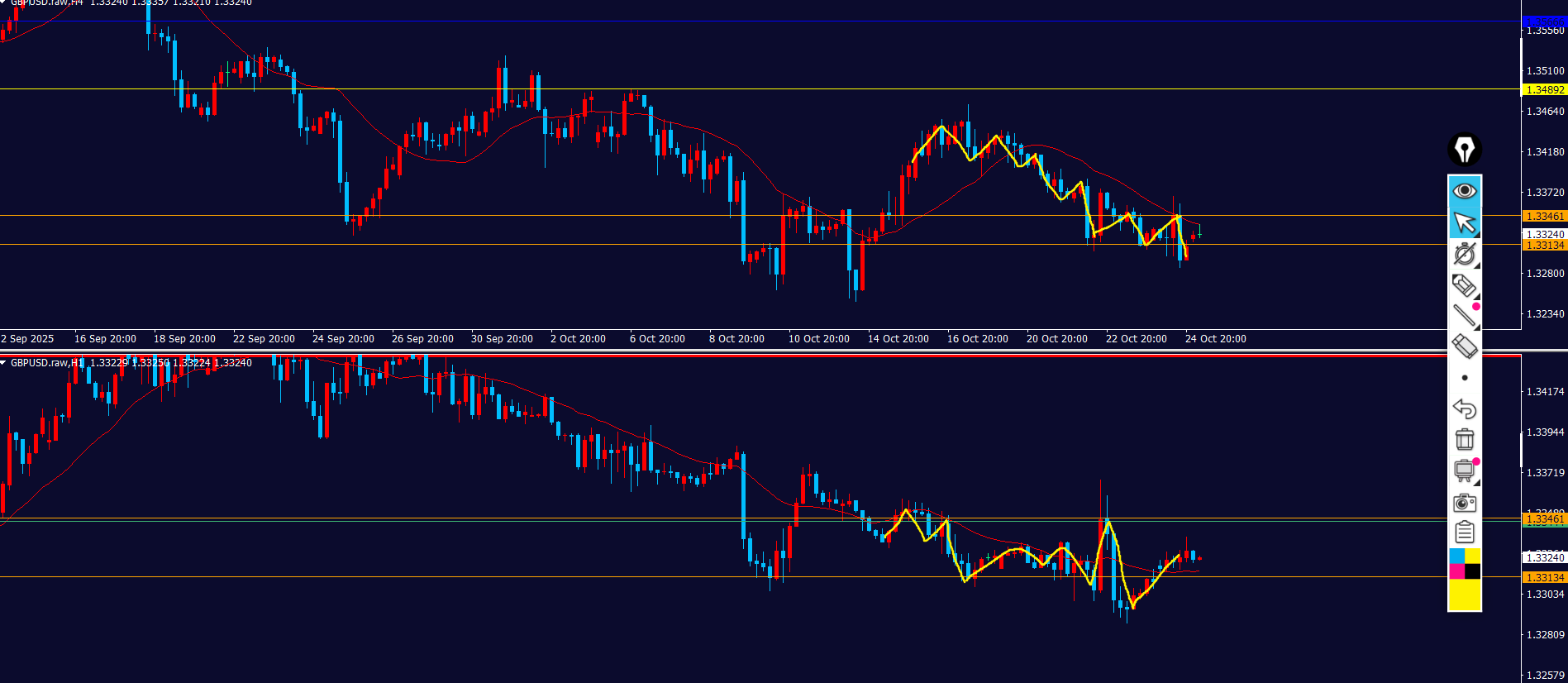Undo last drawing with the curved arrow

[x=1464, y=408]
